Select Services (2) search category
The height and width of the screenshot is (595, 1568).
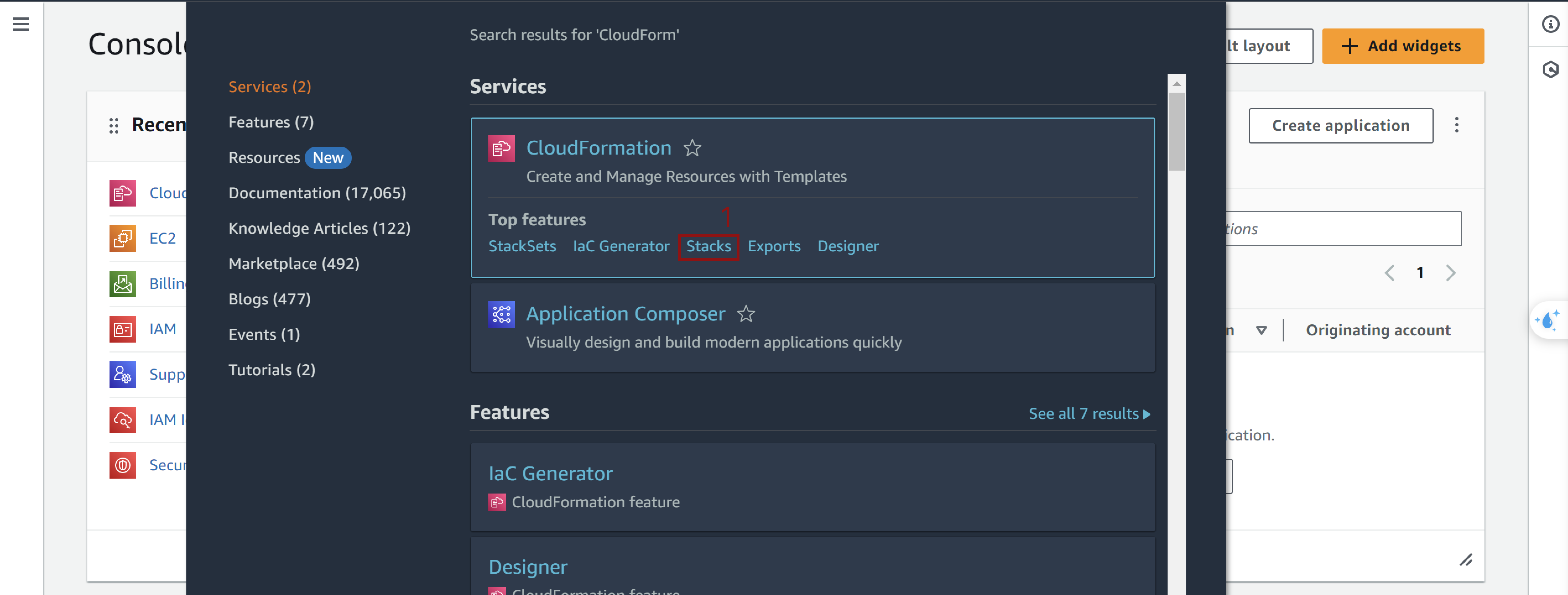(x=270, y=87)
